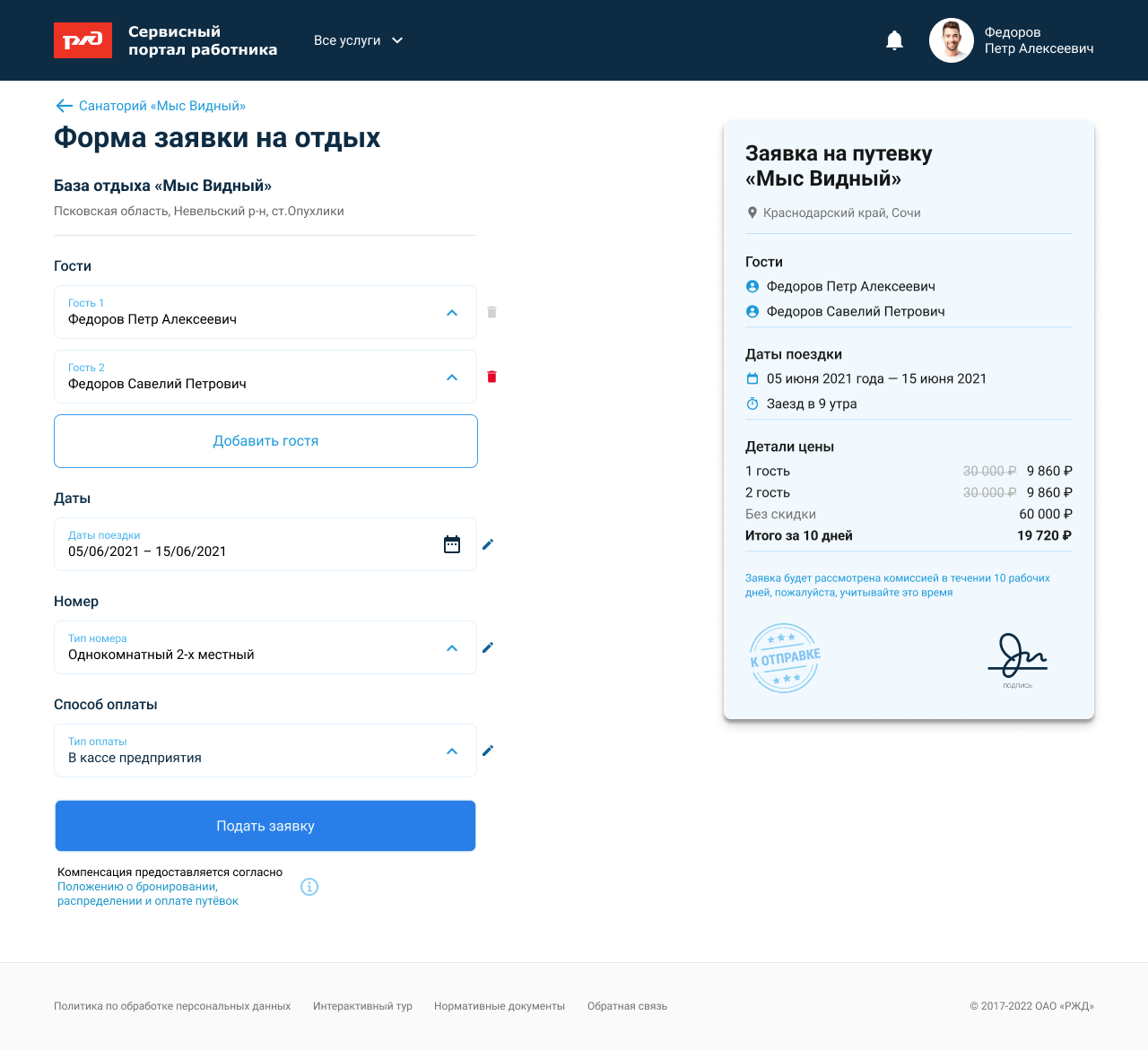This screenshot has height=1050, width=1148.
Task: Click the user profile avatar photo
Action: [x=951, y=40]
